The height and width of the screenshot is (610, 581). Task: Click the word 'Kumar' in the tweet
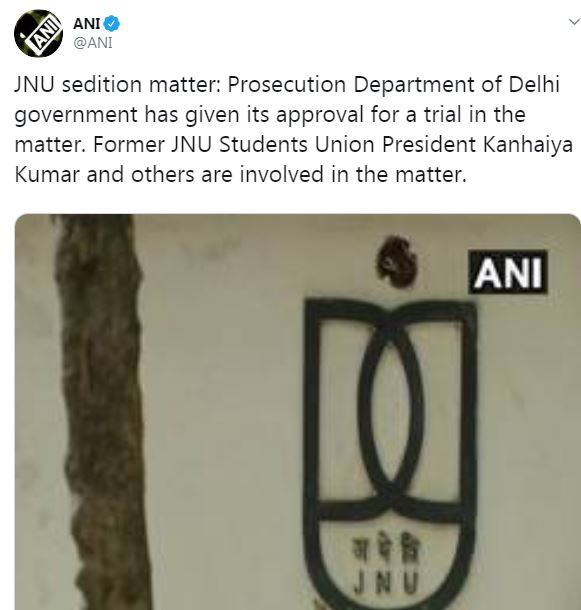point(47,175)
